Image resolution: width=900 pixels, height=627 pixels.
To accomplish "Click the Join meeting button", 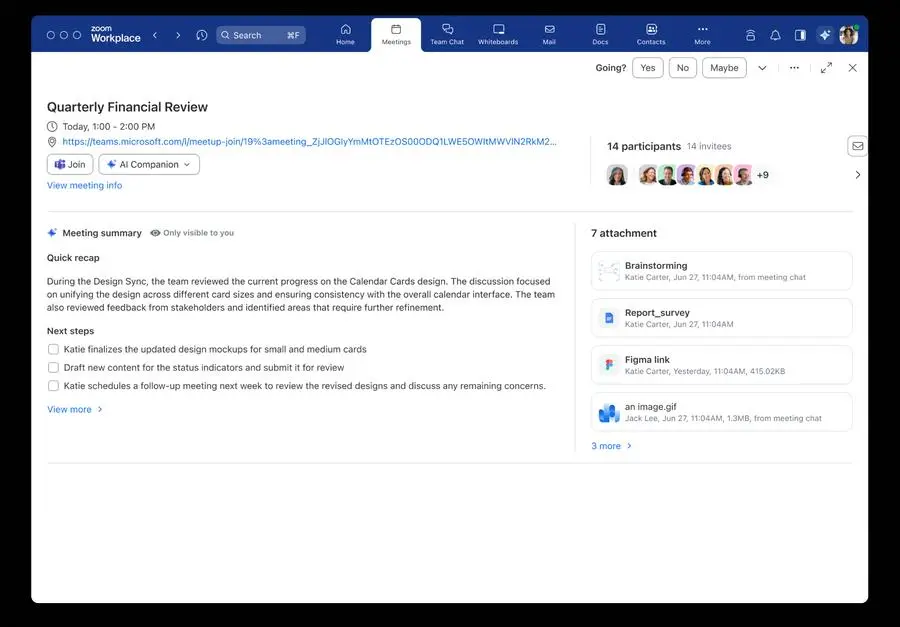I will [70, 165].
